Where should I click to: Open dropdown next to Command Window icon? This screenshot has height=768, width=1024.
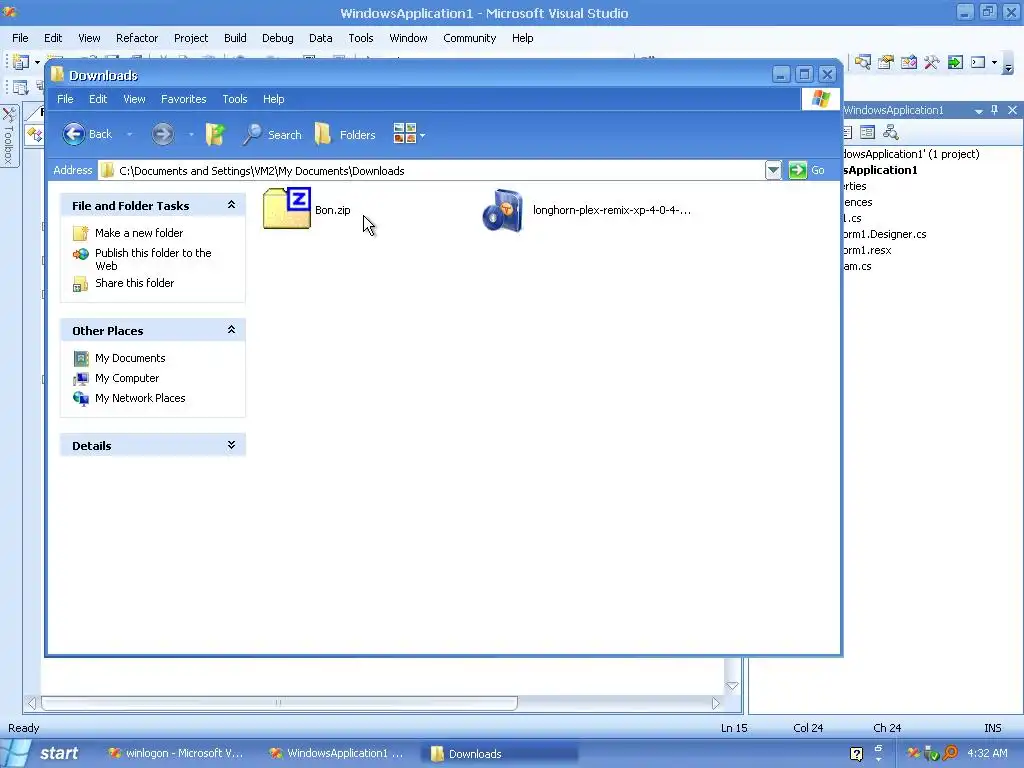pos(994,63)
